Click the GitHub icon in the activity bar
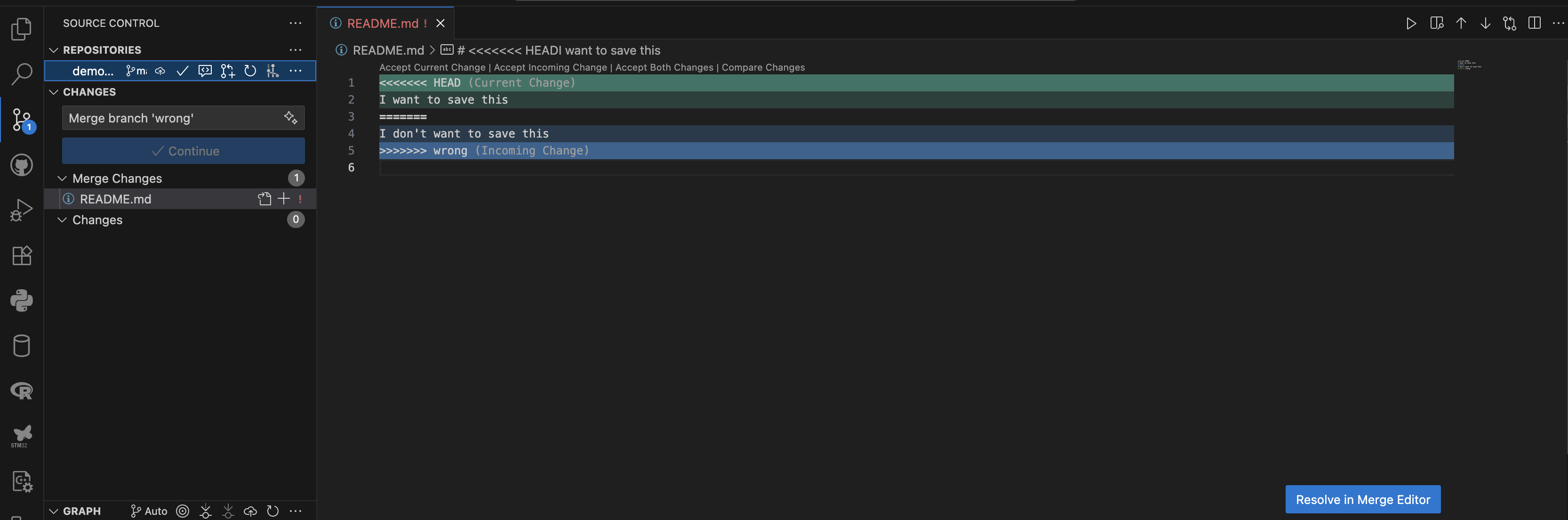Viewport: 1568px width, 520px height. pyautogui.click(x=22, y=164)
